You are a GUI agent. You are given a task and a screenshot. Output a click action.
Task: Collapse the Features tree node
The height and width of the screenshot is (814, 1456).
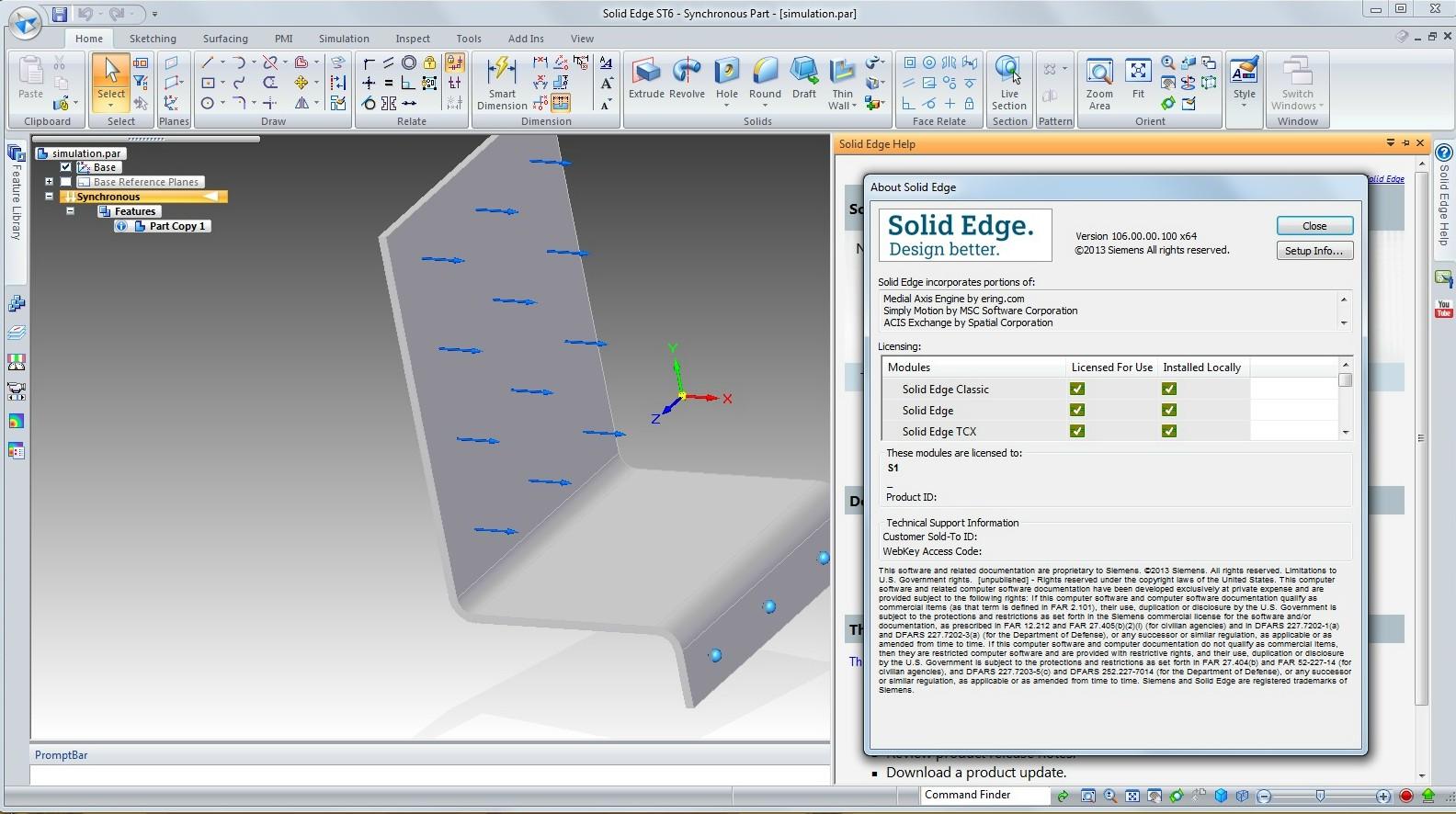[70, 211]
